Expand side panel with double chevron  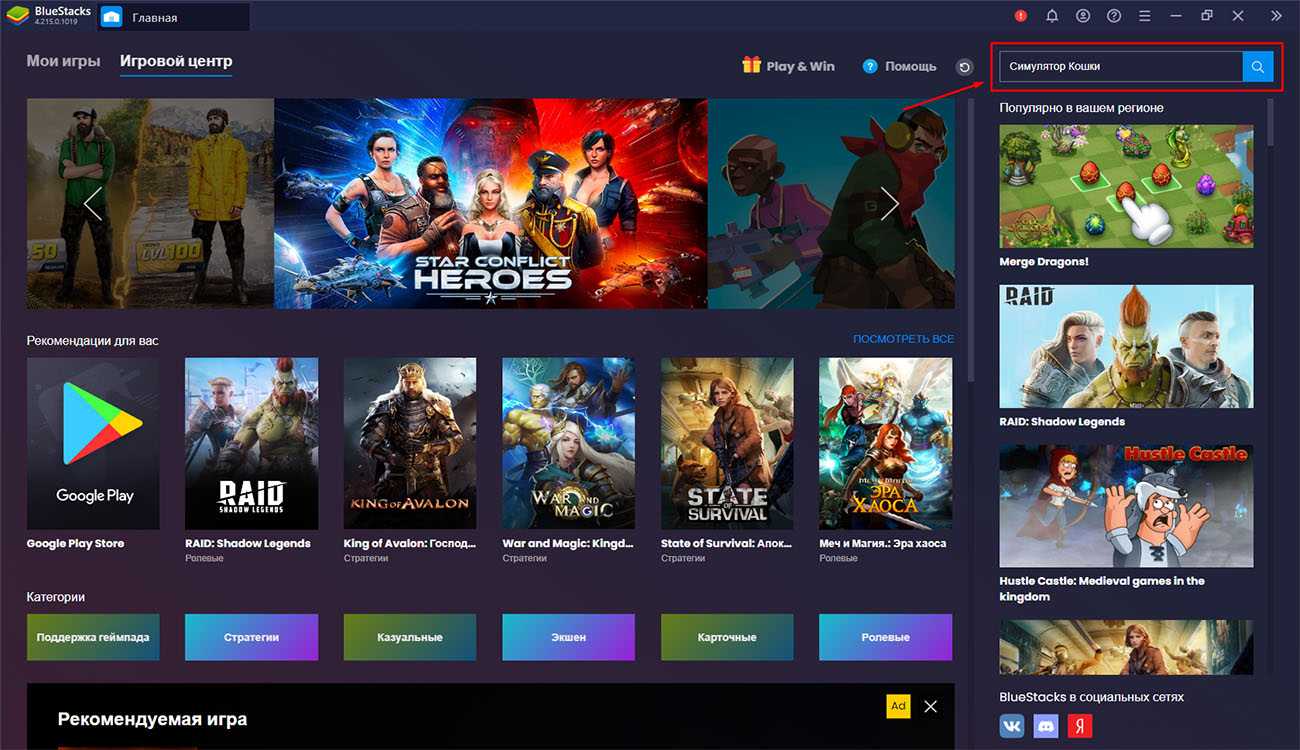click(1276, 16)
